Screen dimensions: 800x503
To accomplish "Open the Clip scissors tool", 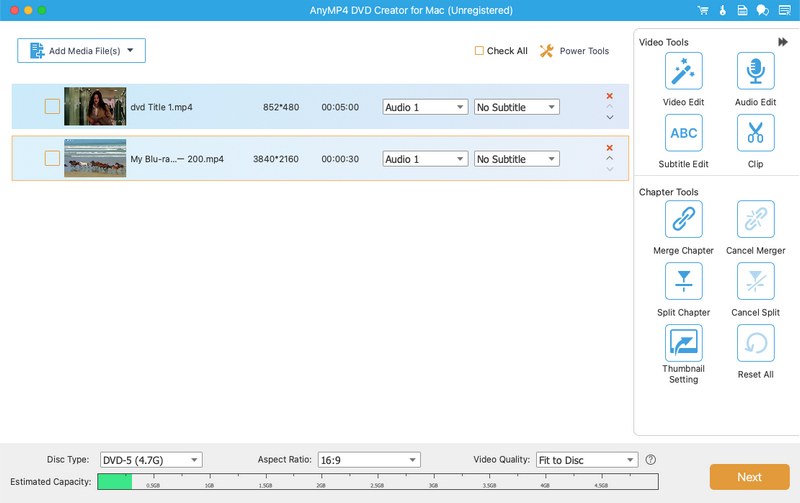I will click(755, 133).
